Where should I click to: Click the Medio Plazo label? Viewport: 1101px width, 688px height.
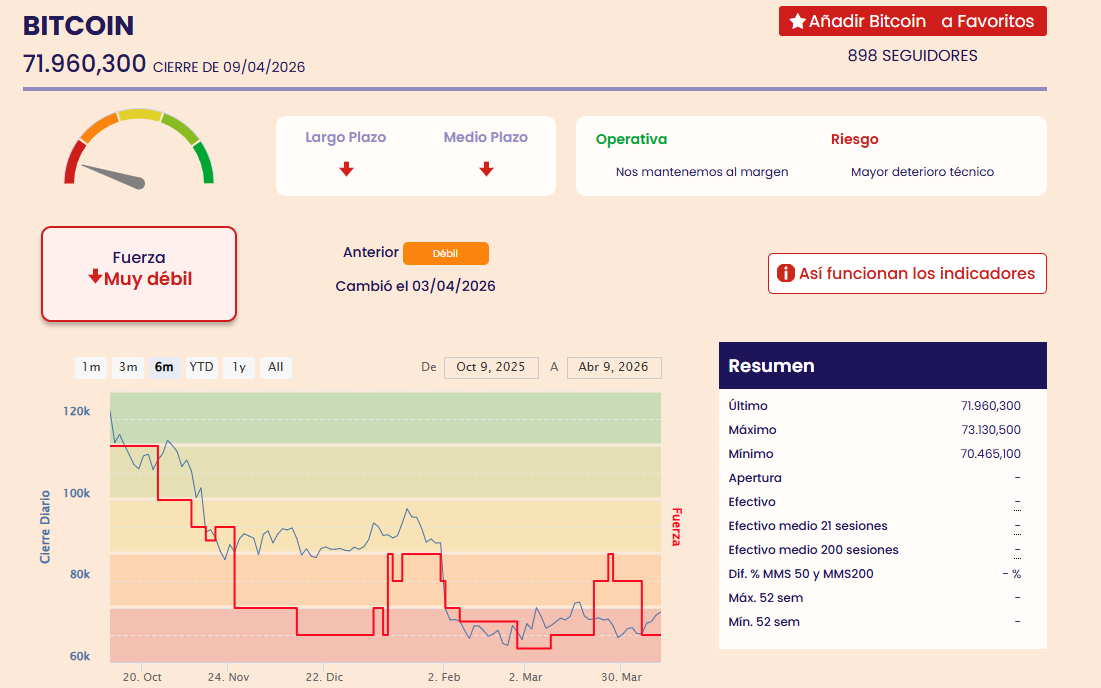tap(485, 137)
